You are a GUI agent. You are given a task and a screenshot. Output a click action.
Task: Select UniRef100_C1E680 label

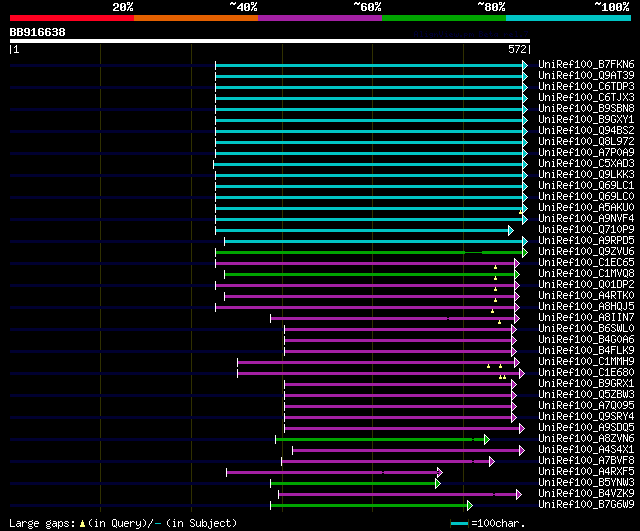(586, 373)
